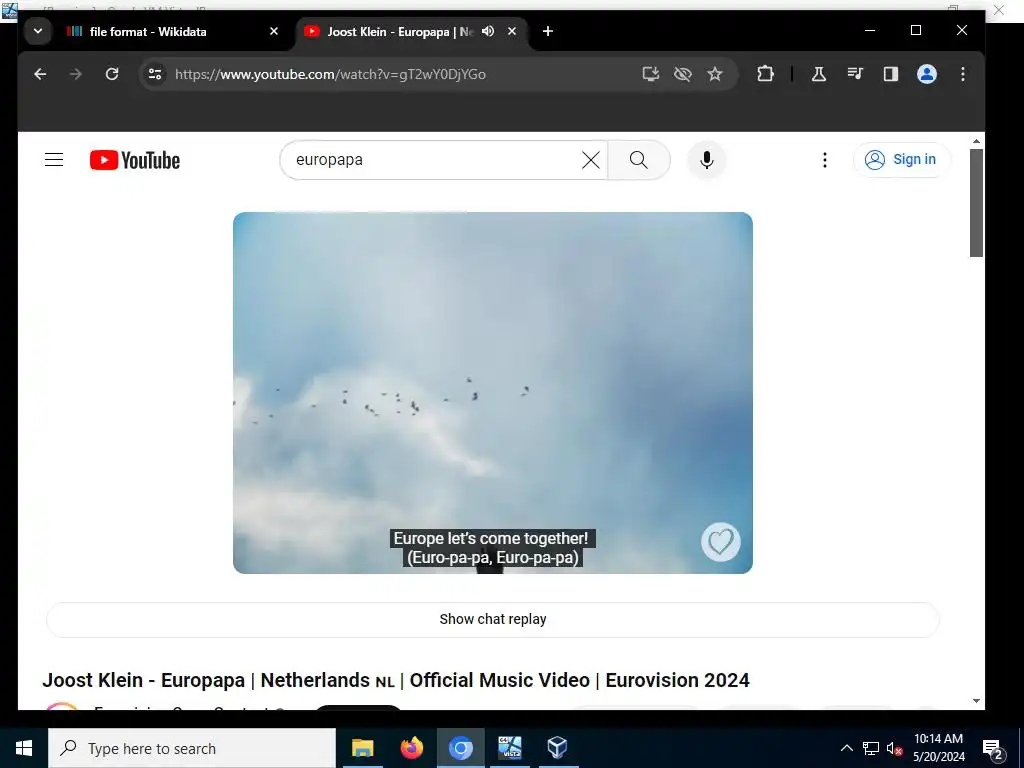Show hidden system tray icons
The height and width of the screenshot is (768, 1024).
(x=846, y=748)
